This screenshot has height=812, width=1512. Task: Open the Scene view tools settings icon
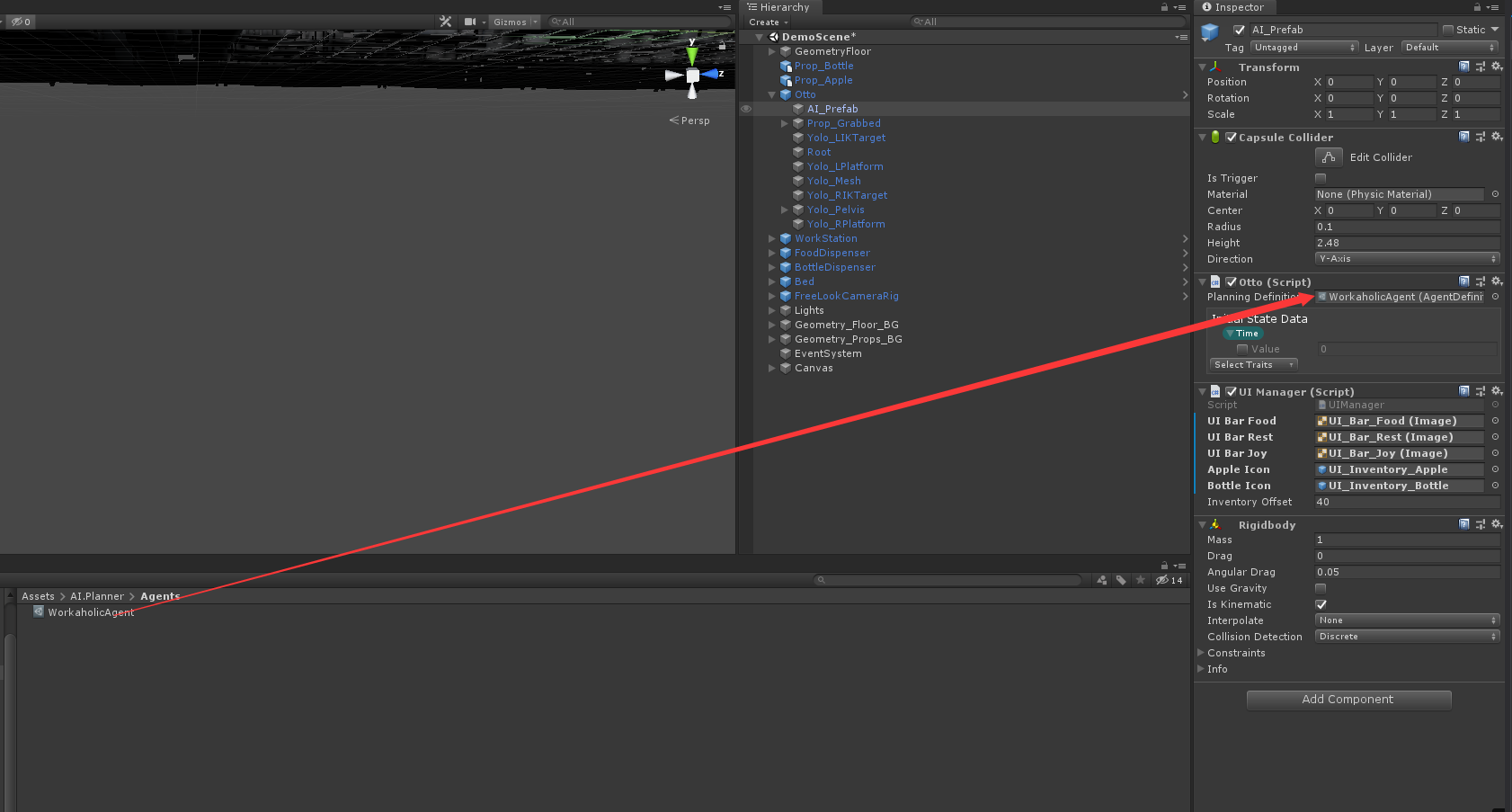click(x=445, y=22)
